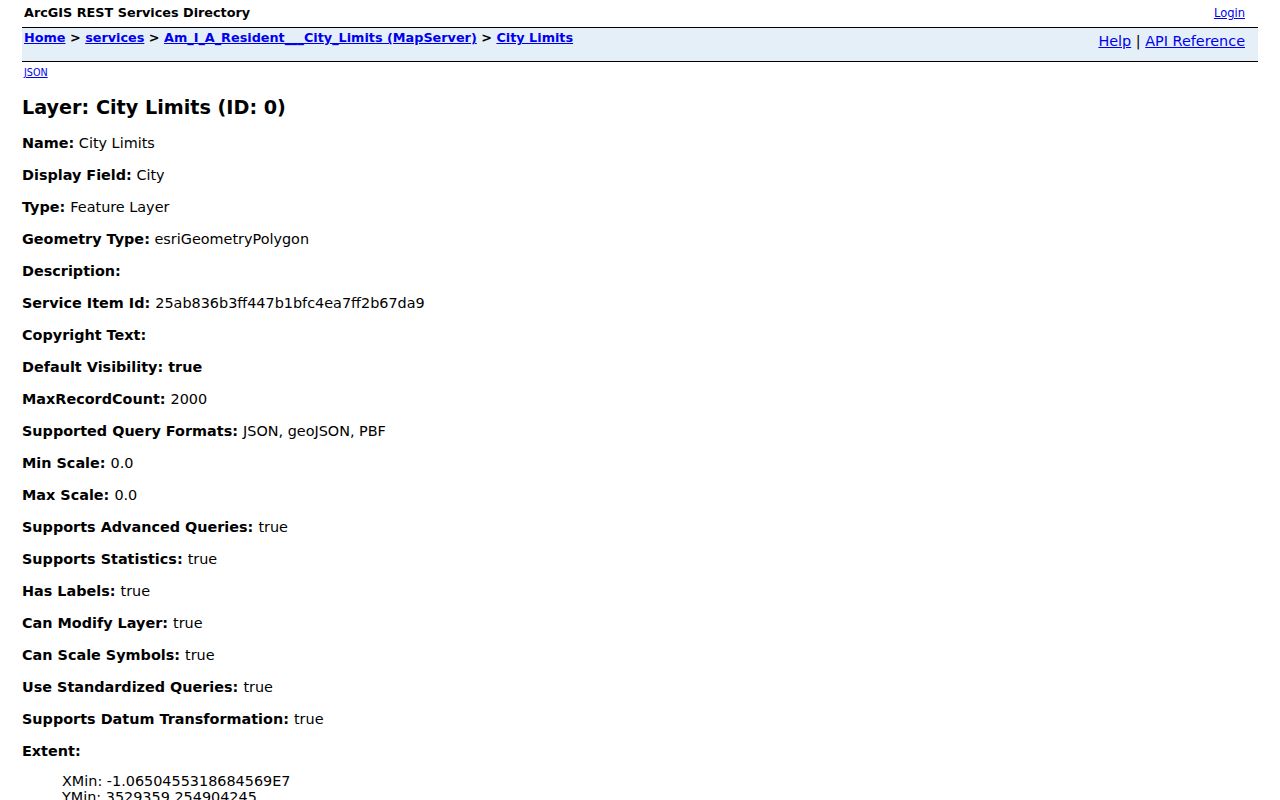The image size is (1280, 800).
Task: Click the Service Item Id value
Action: pyautogui.click(x=289, y=303)
